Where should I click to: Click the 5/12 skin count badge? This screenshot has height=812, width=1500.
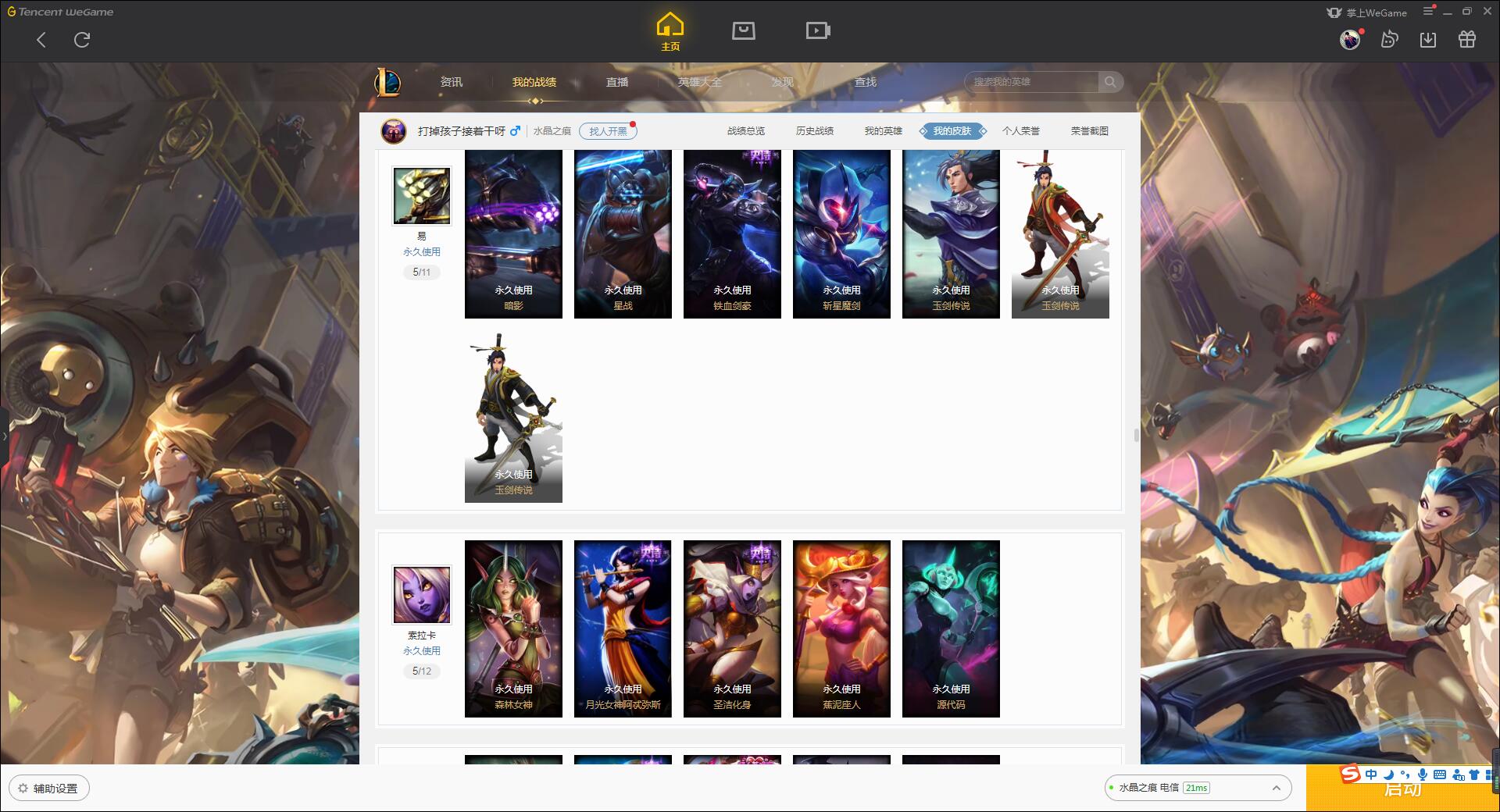pos(421,671)
